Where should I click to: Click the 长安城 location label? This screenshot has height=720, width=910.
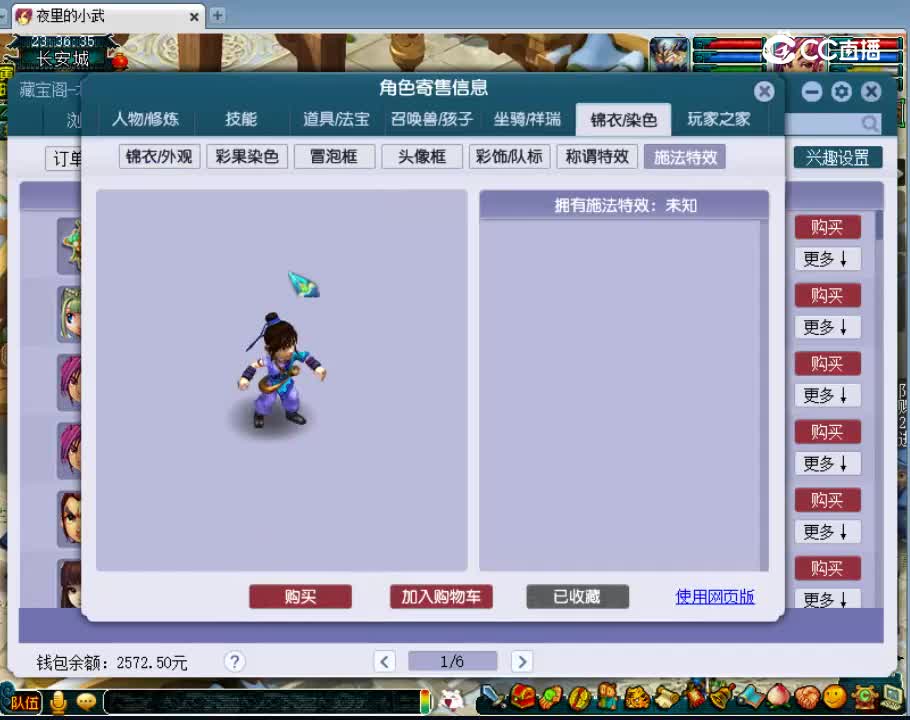[63, 59]
